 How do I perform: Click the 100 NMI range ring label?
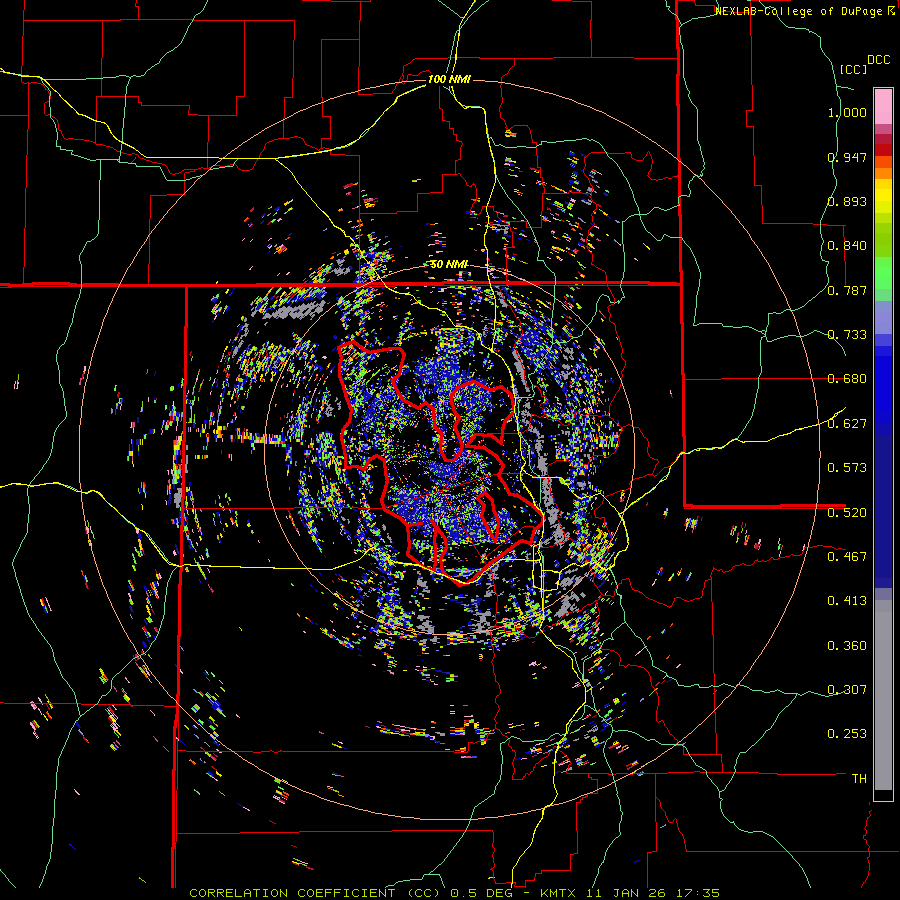(449, 79)
